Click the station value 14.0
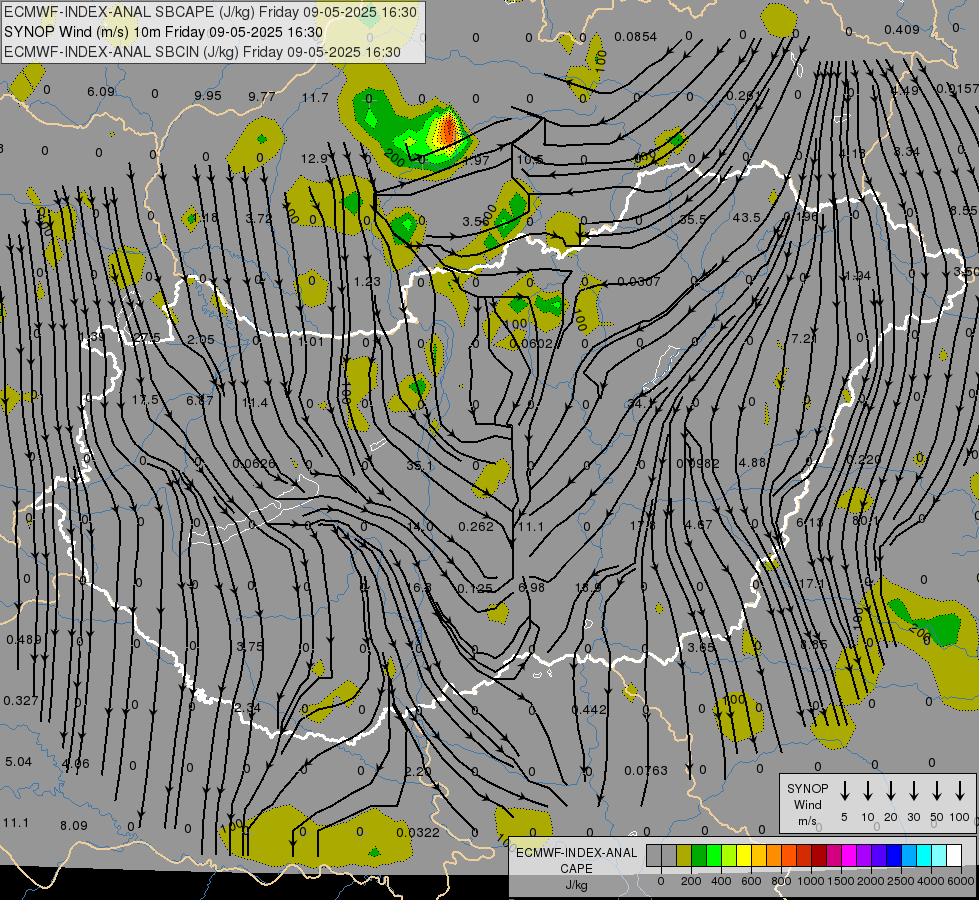Image resolution: width=979 pixels, height=900 pixels. 420,527
